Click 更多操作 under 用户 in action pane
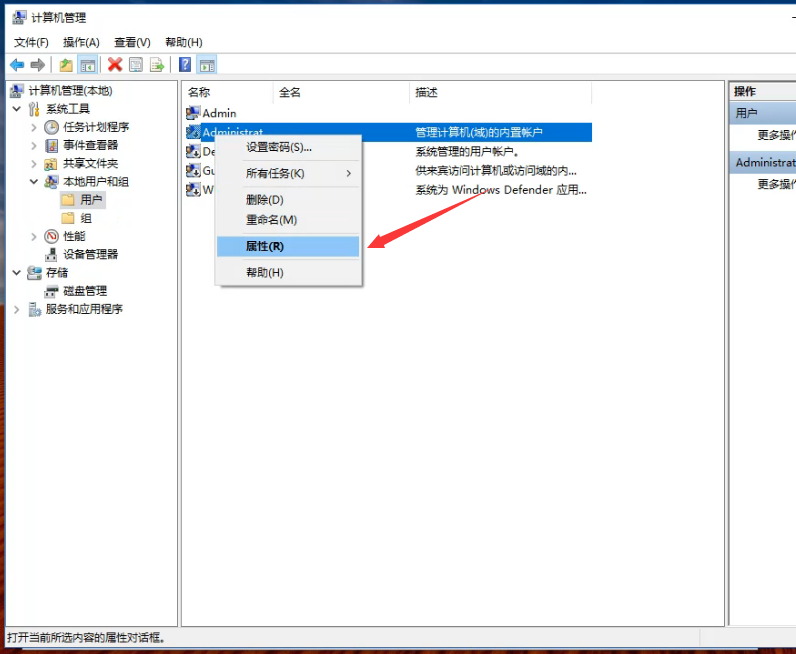The image size is (796, 654). 776,135
